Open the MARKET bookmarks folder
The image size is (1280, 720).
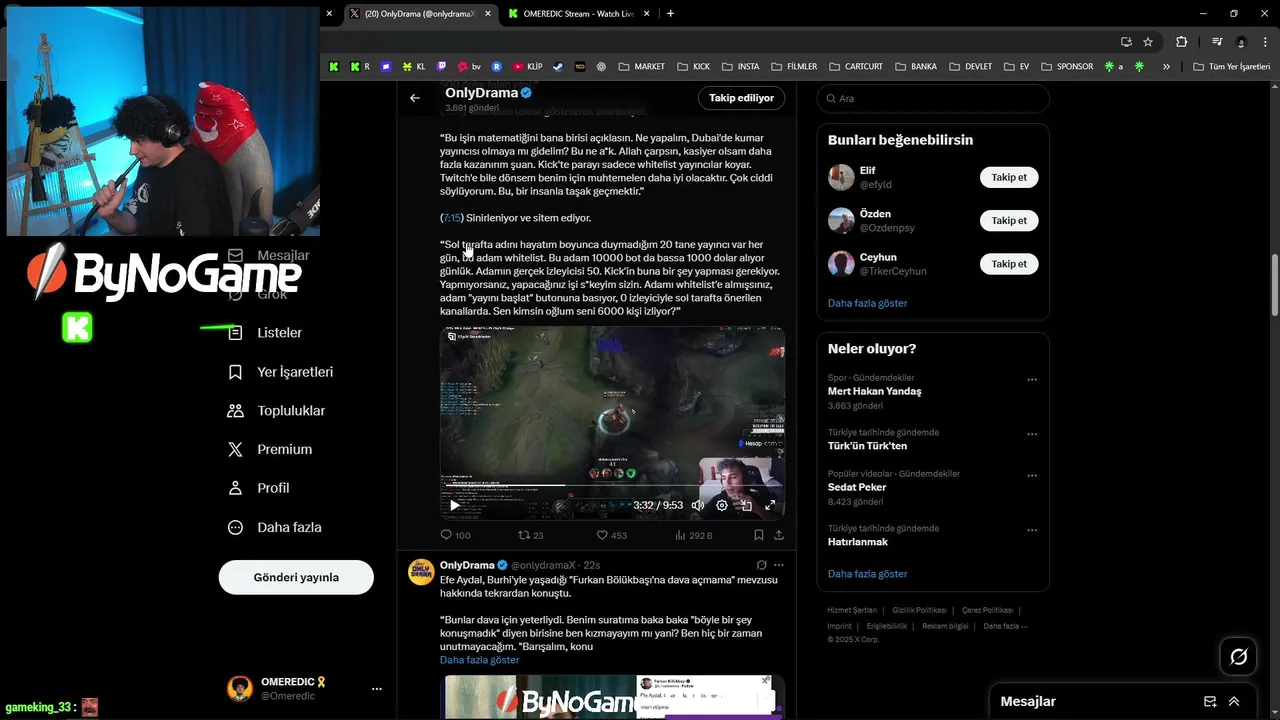[642, 67]
